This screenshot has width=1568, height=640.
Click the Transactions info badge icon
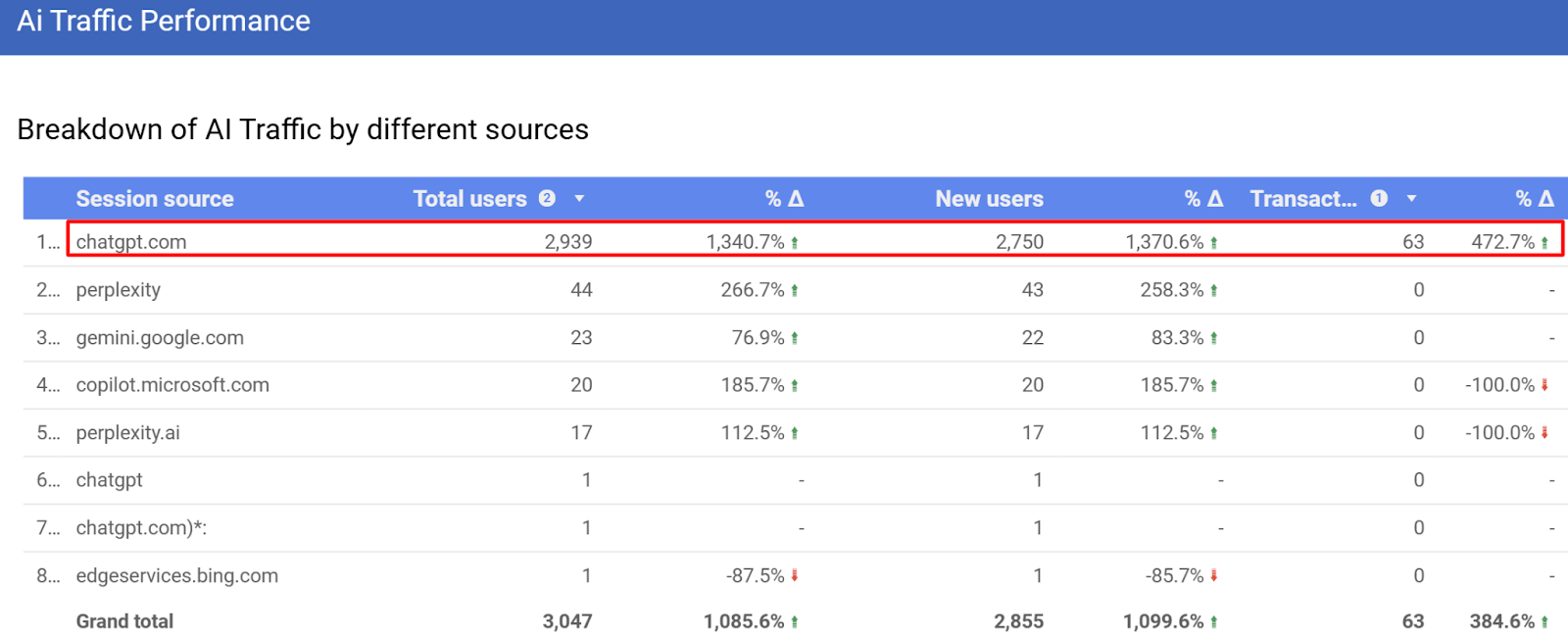1379,198
